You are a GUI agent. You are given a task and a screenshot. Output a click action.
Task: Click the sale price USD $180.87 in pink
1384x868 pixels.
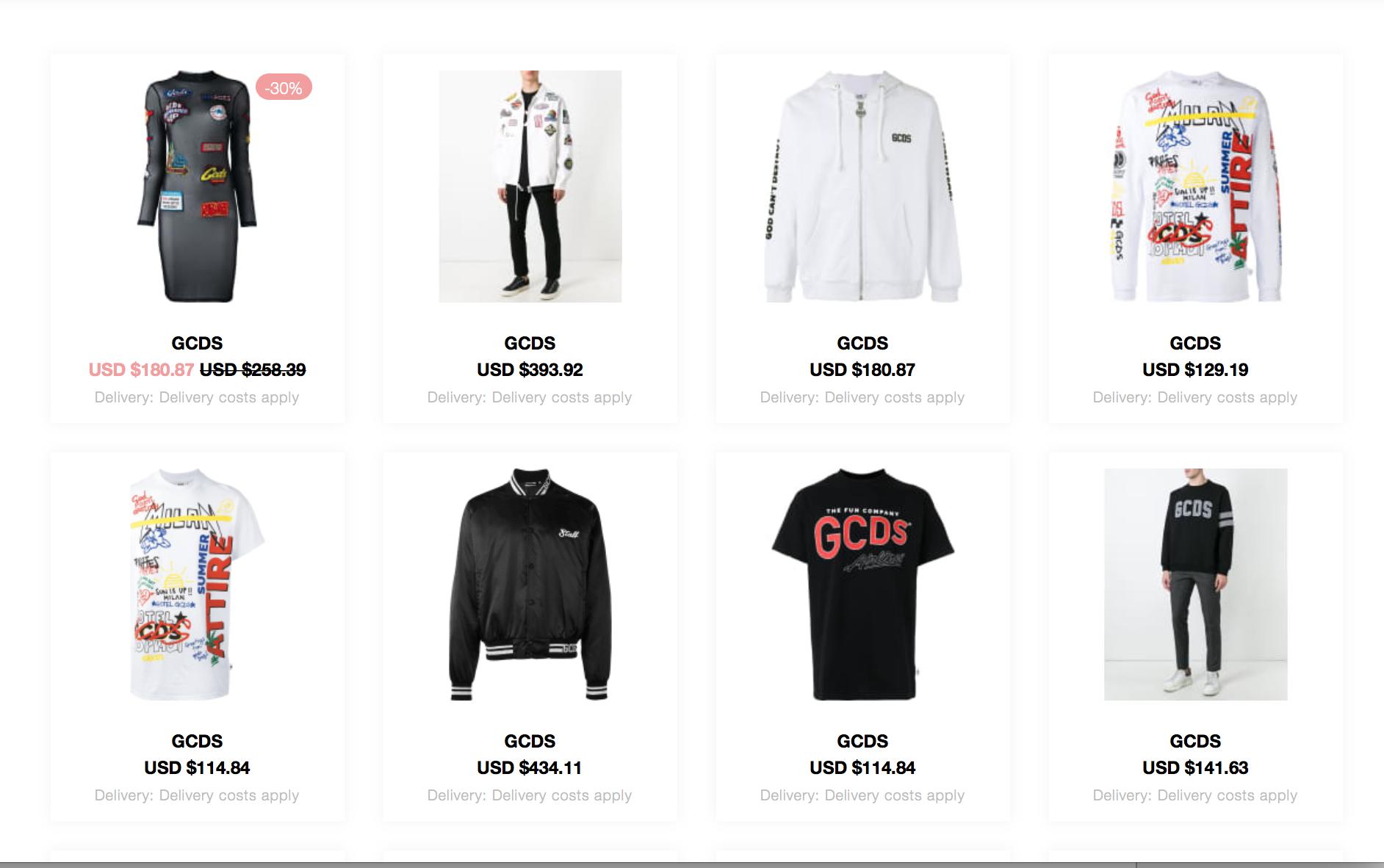(141, 369)
